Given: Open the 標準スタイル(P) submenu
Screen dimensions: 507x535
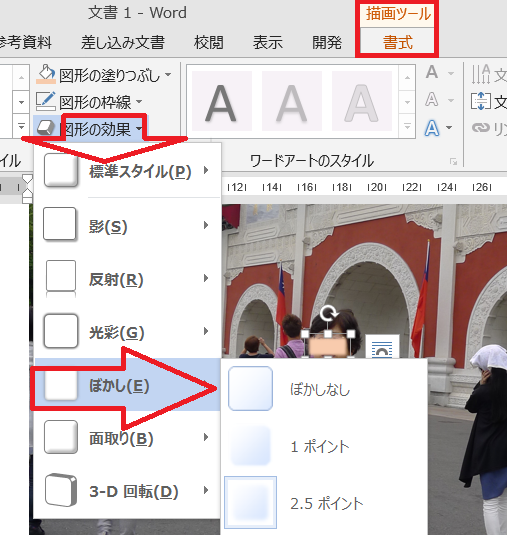Looking at the screenshot, I should point(128,171).
